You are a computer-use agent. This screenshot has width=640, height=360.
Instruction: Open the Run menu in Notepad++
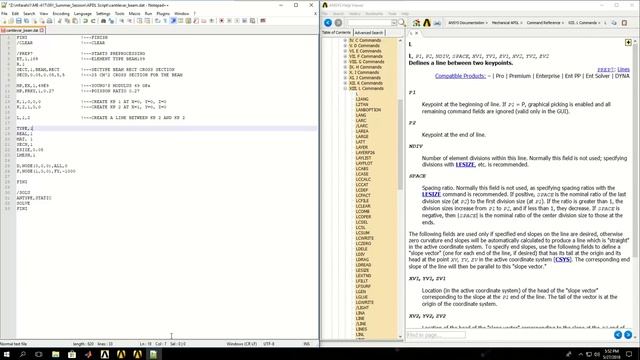coord(148,13)
